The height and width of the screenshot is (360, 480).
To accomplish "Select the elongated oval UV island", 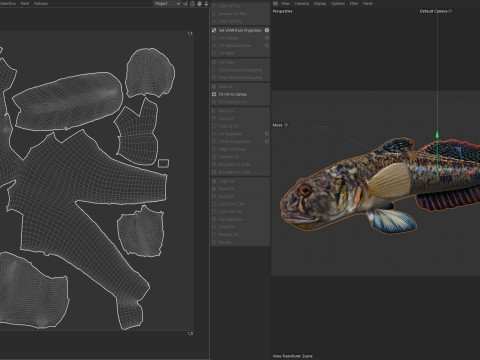I will pos(68,101).
